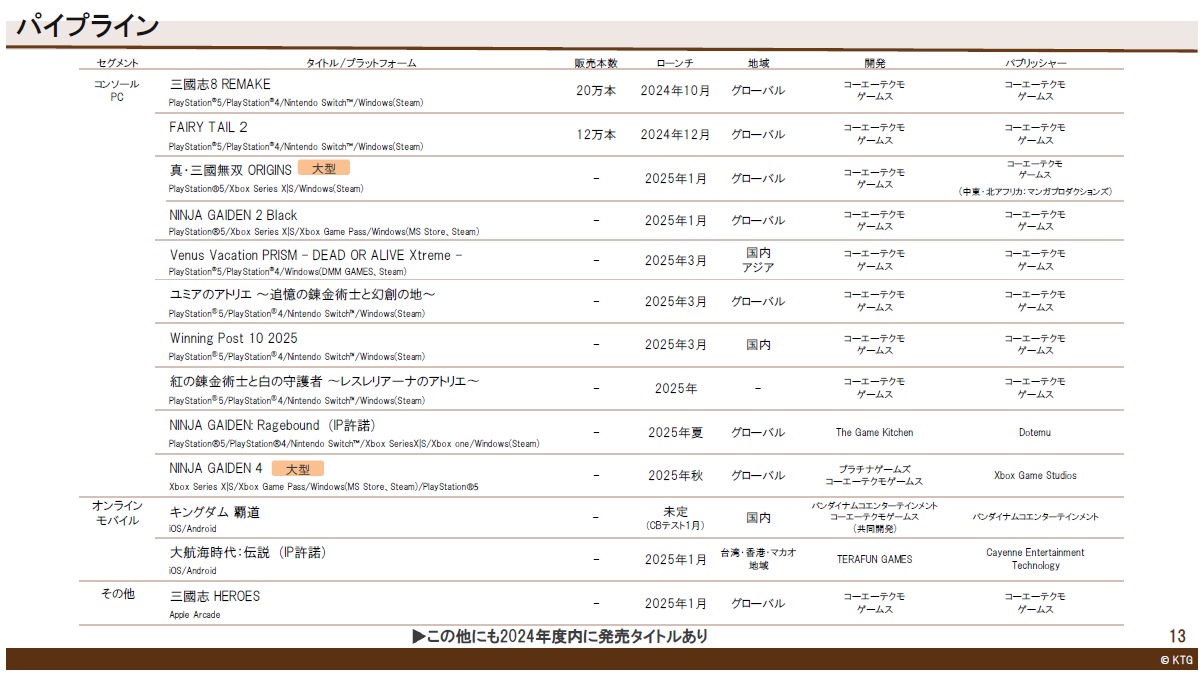Select the 20万本 sales figure
Viewport: 1203px width, 683px height.
pos(596,90)
